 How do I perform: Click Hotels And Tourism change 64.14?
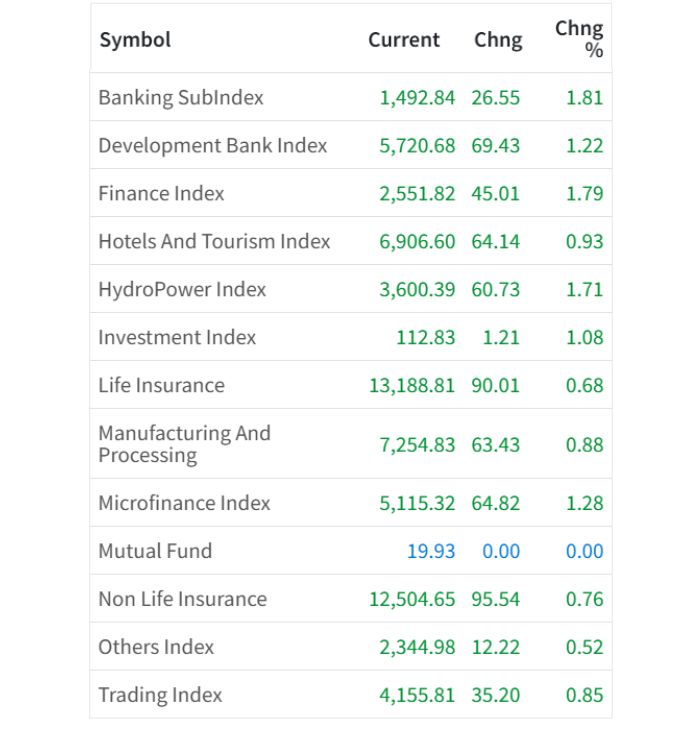(496, 242)
